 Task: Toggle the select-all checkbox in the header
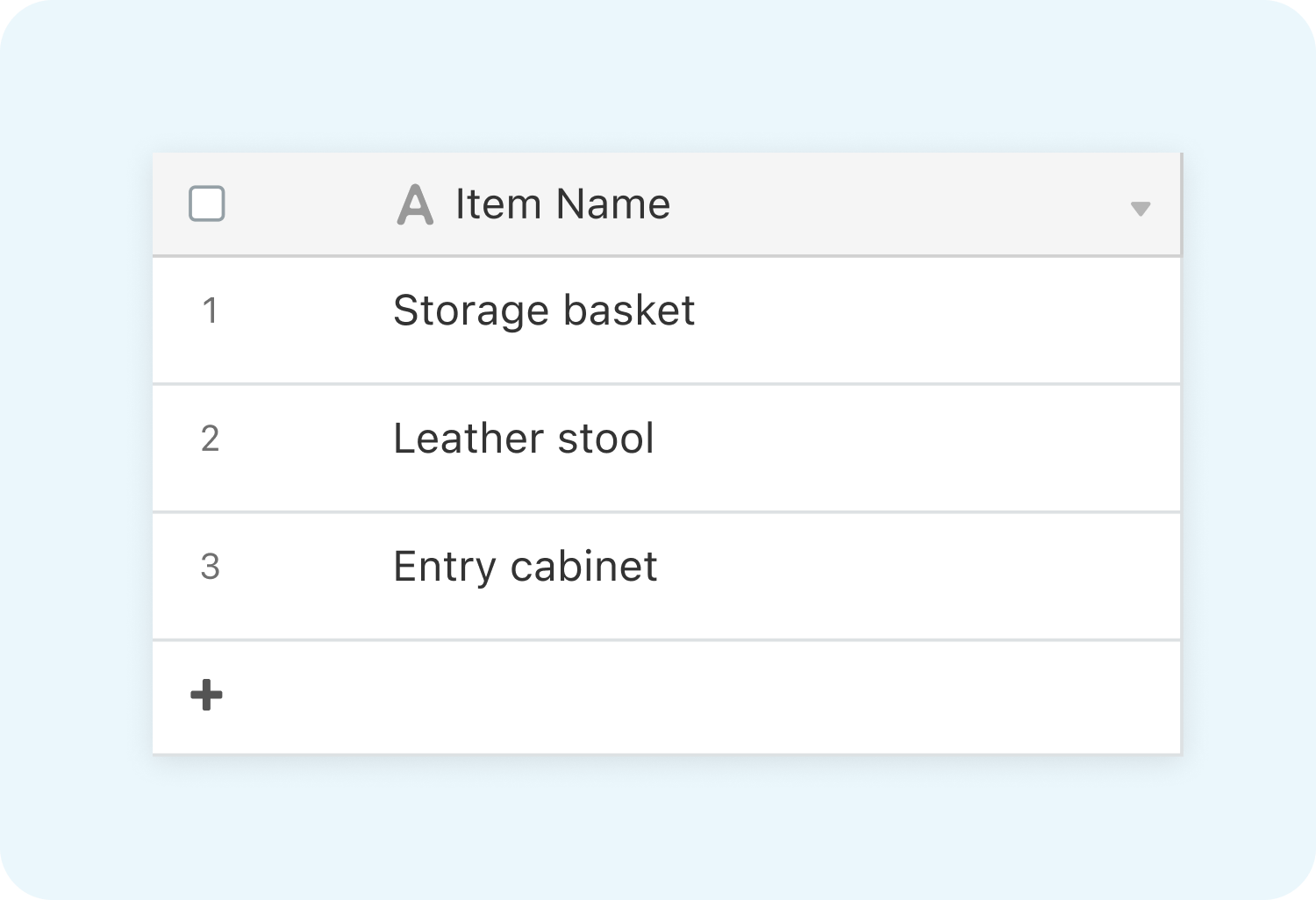click(206, 204)
